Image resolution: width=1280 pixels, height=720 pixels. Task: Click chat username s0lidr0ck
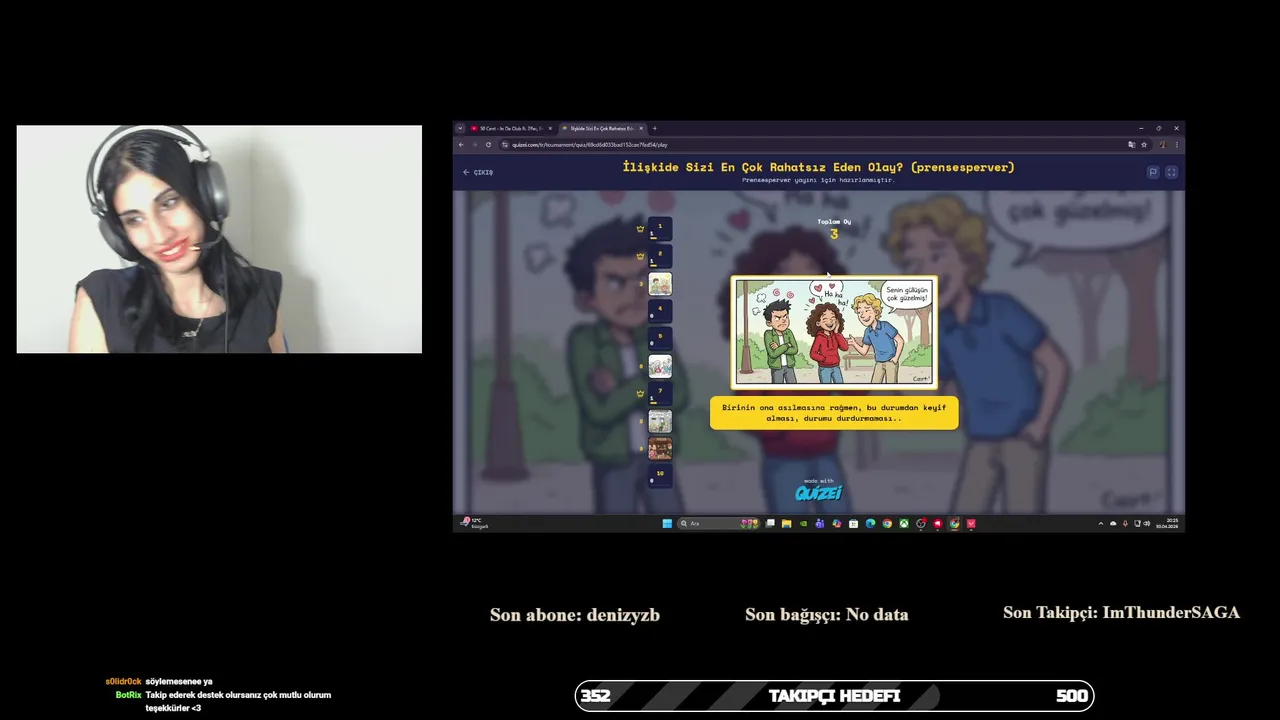pyautogui.click(x=124, y=682)
